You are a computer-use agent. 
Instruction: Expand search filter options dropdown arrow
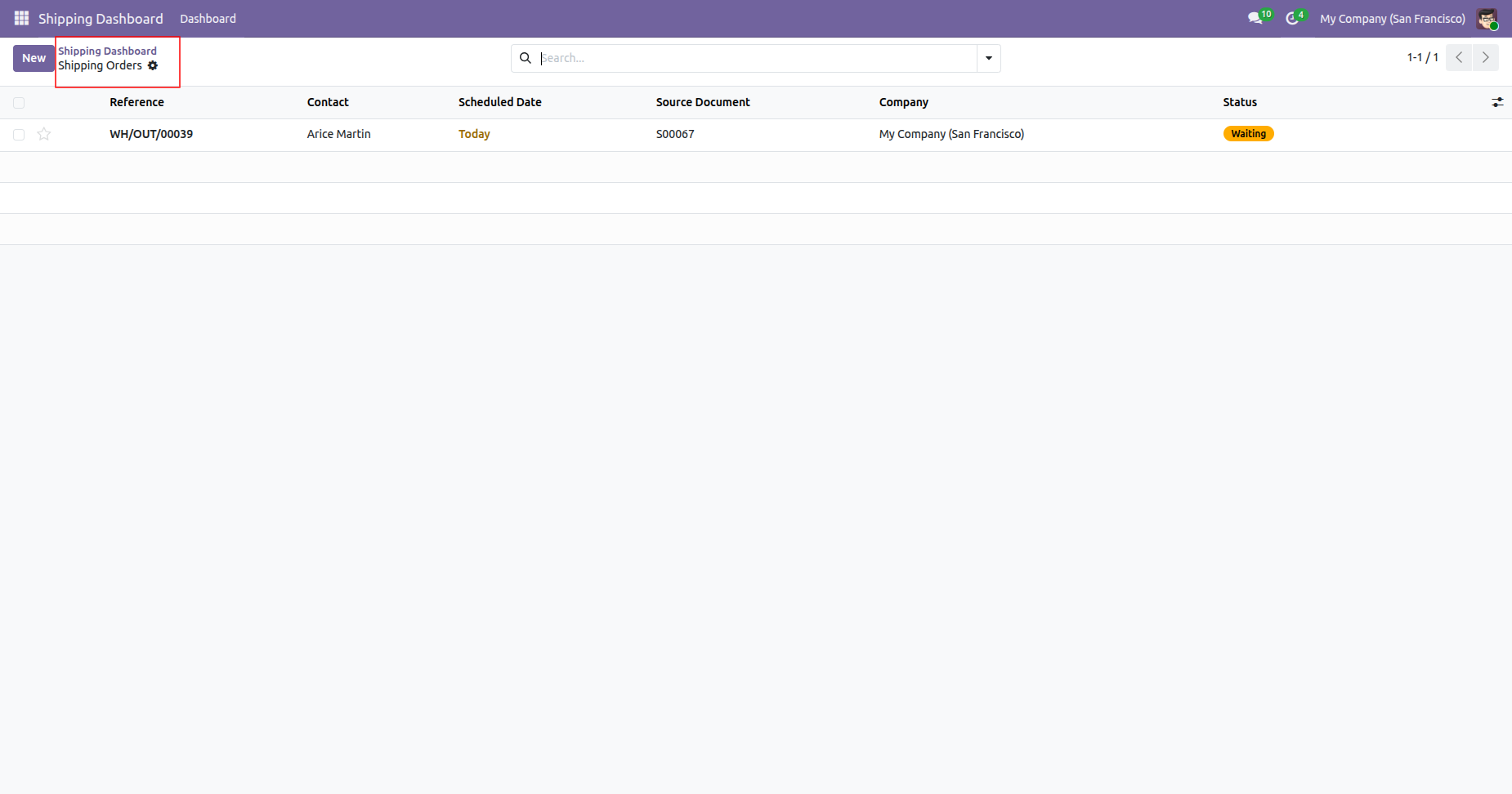pos(989,58)
